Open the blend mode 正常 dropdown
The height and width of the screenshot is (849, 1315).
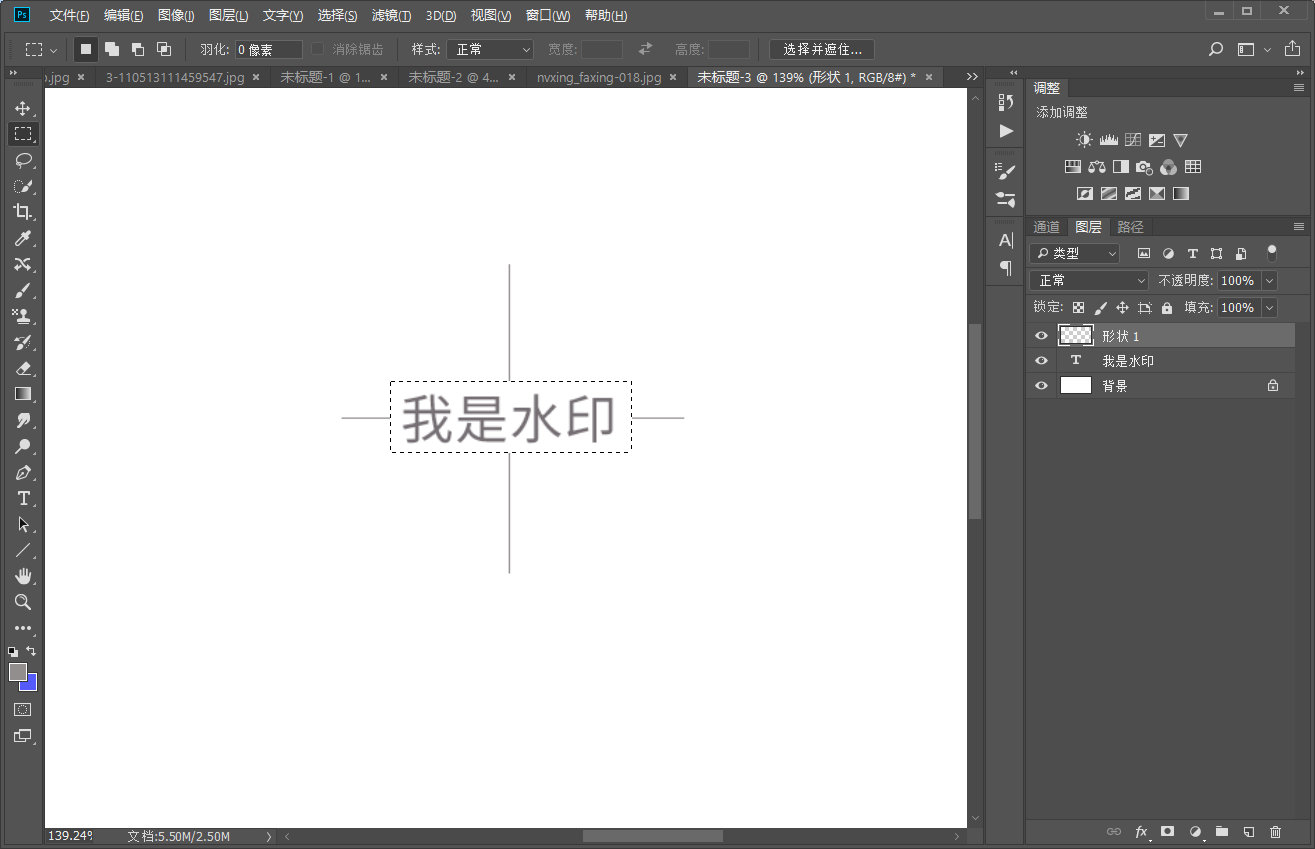(x=1090, y=281)
